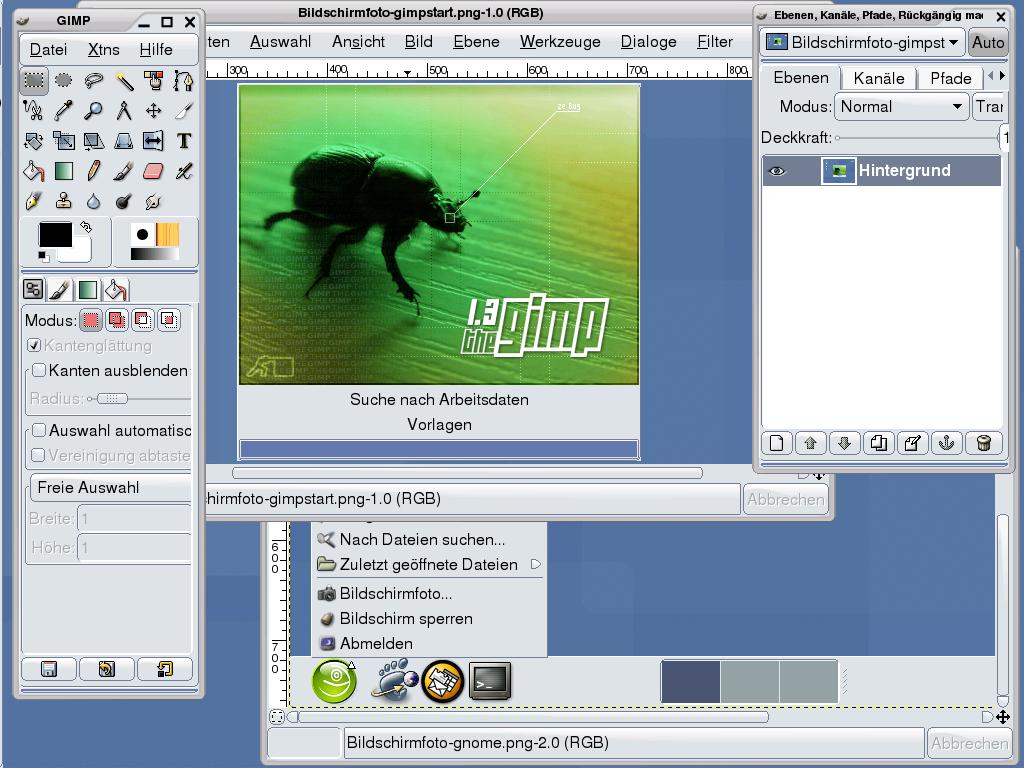
Task: Click the Breite input field
Action: [135, 519]
